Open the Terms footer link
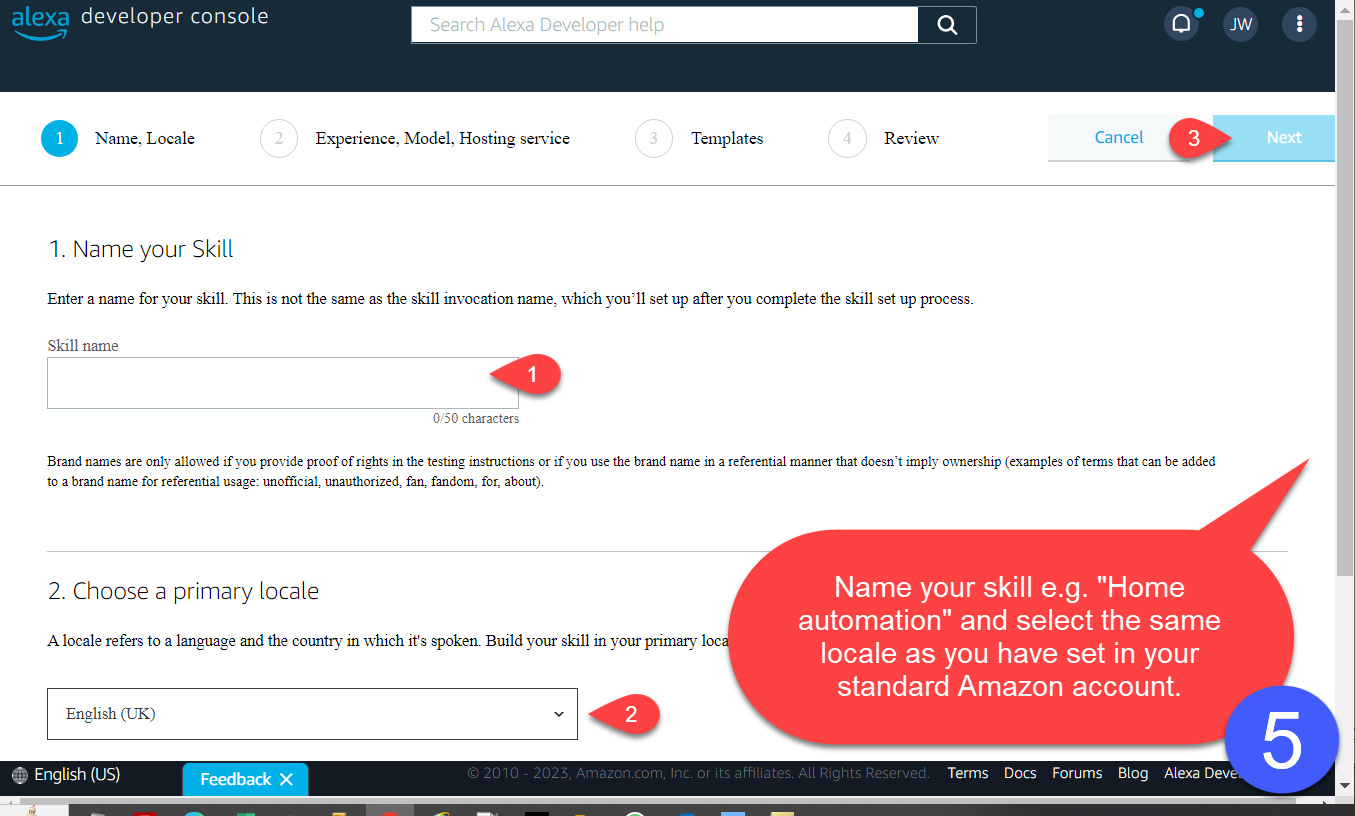 [x=967, y=773]
